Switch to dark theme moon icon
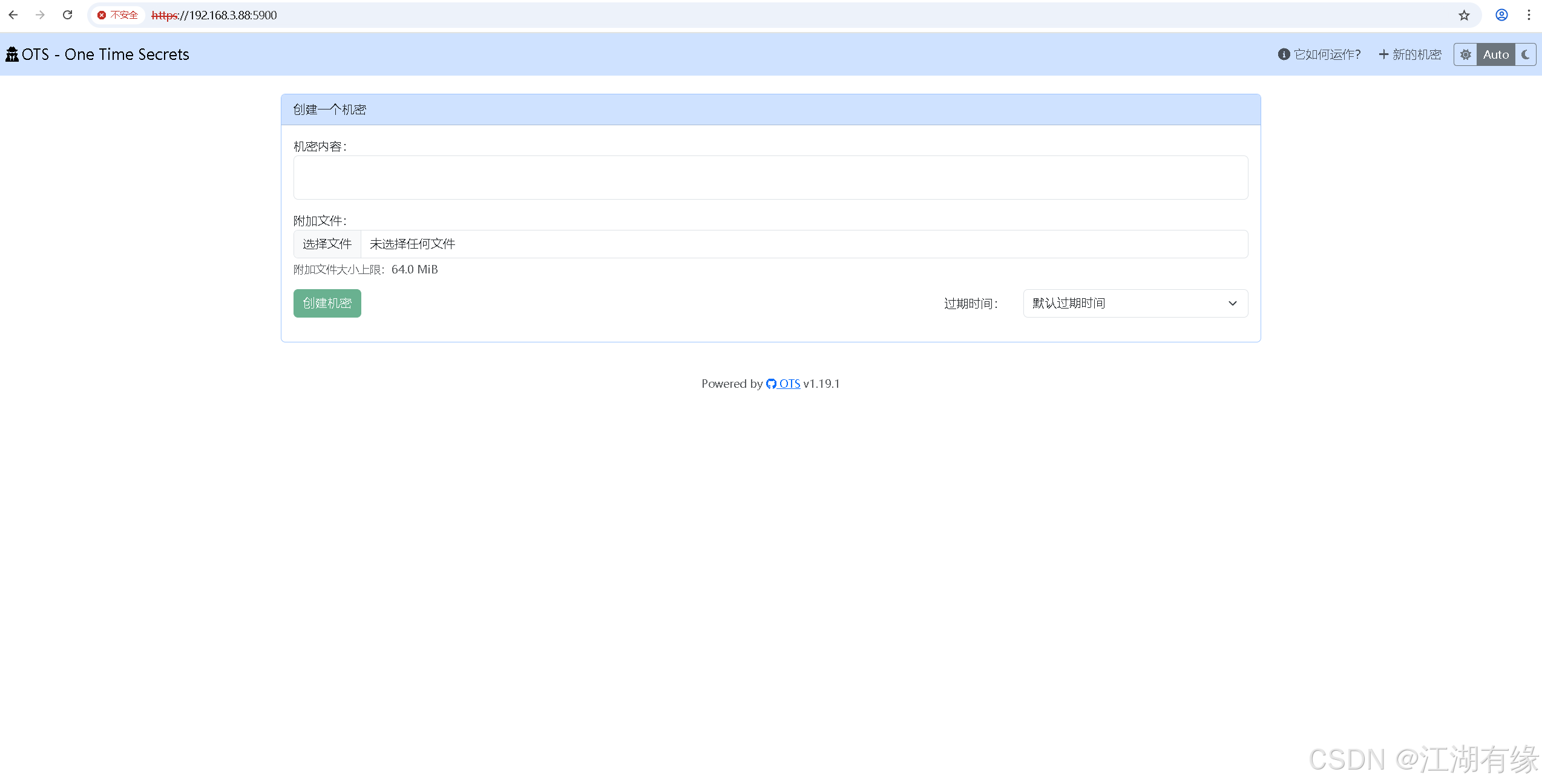The width and height of the screenshot is (1542, 784). tap(1525, 54)
